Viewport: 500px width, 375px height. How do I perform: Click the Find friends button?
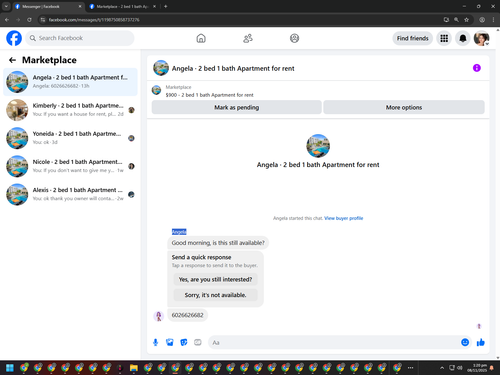(412, 38)
